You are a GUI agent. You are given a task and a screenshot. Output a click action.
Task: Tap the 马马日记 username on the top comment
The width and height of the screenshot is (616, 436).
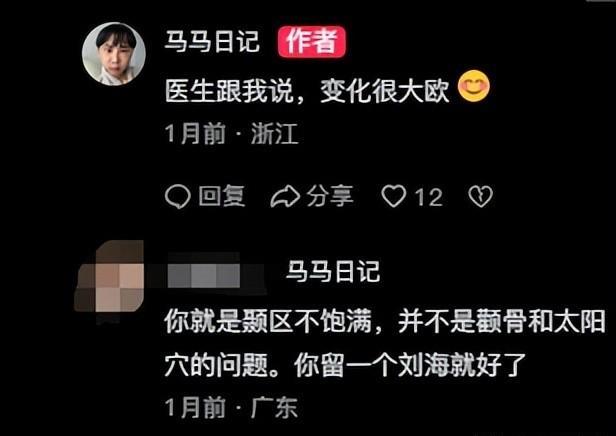coord(212,42)
